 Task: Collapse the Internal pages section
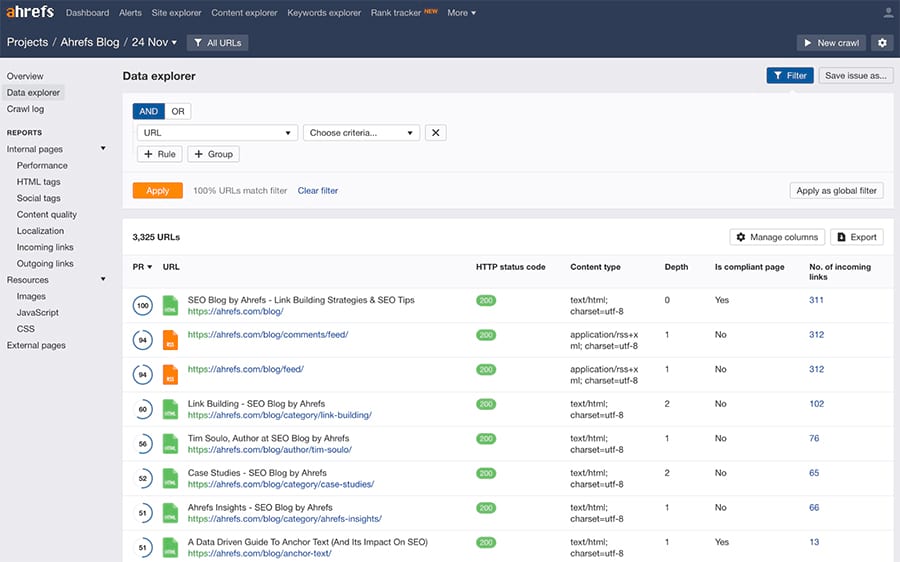[x=103, y=149]
